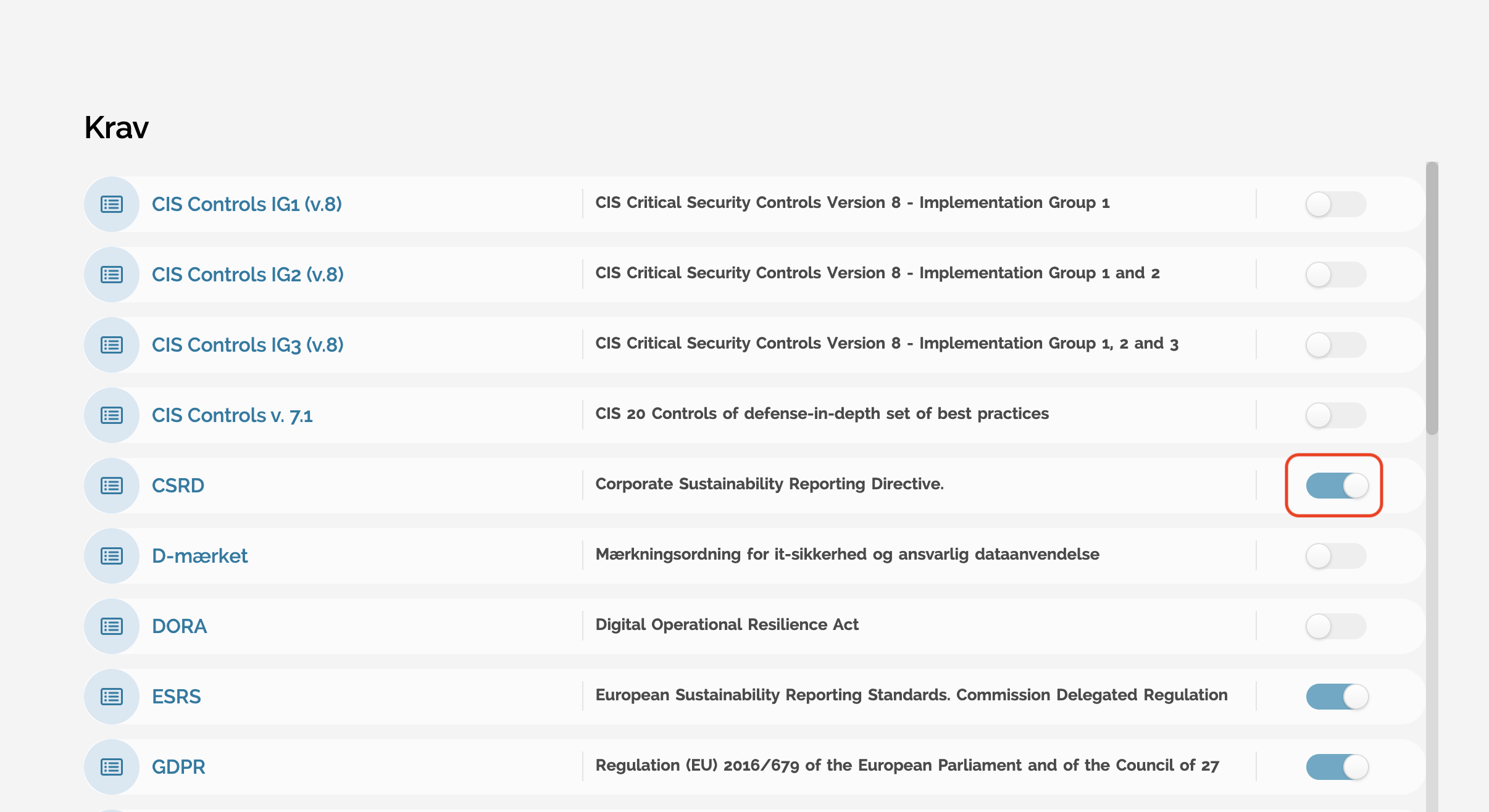The image size is (1489, 812).
Task: Open the CIS Controls IG2 (v.8) link
Action: point(248,275)
